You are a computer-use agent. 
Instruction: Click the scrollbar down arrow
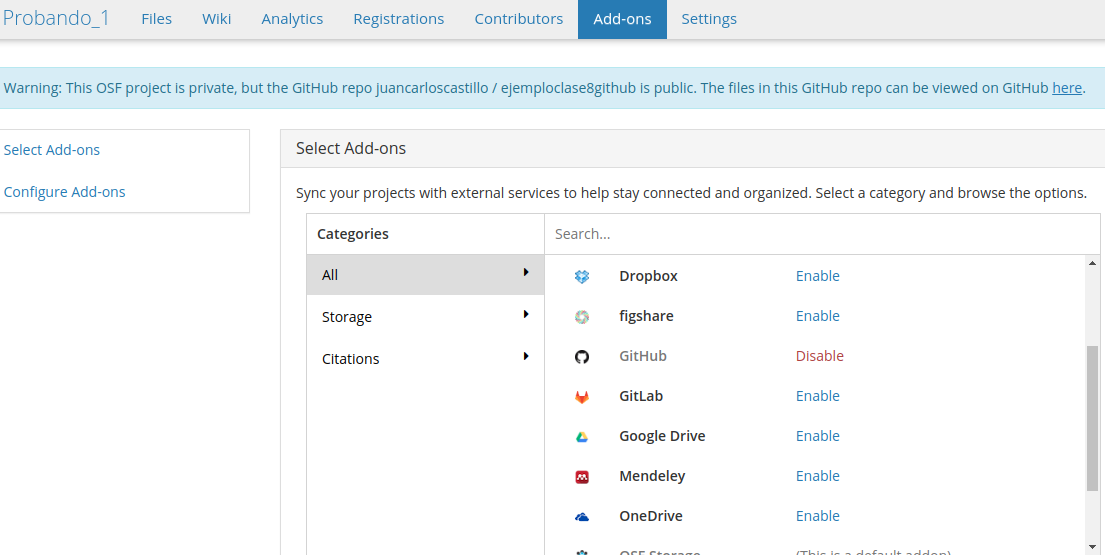coord(1092,547)
